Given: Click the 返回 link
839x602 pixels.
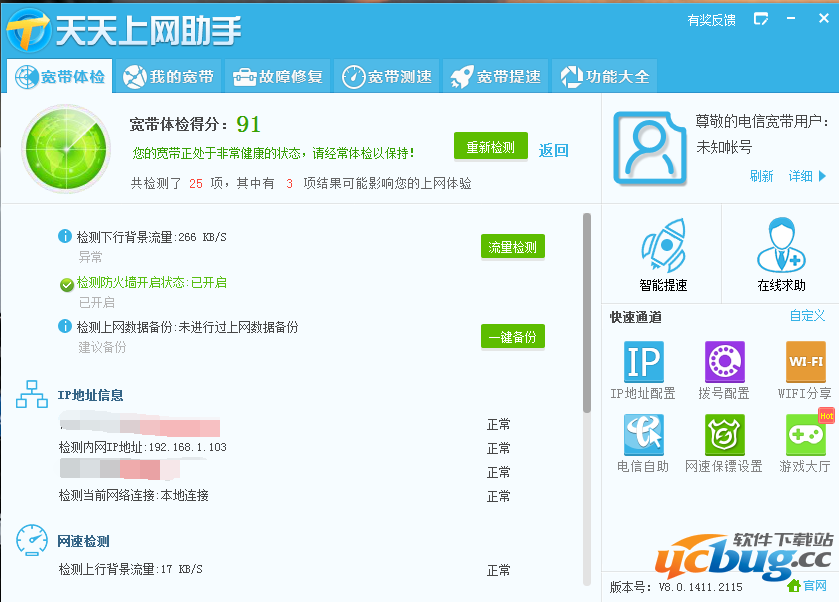Looking at the screenshot, I should 553,149.
